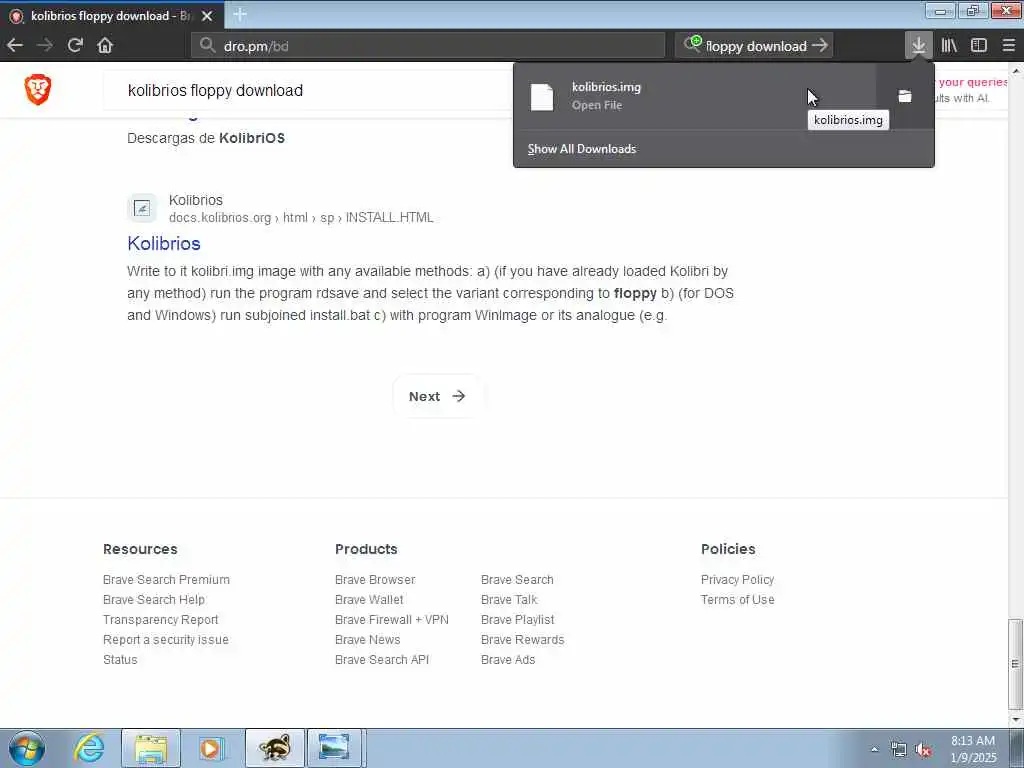Open the browser home page

point(105,45)
